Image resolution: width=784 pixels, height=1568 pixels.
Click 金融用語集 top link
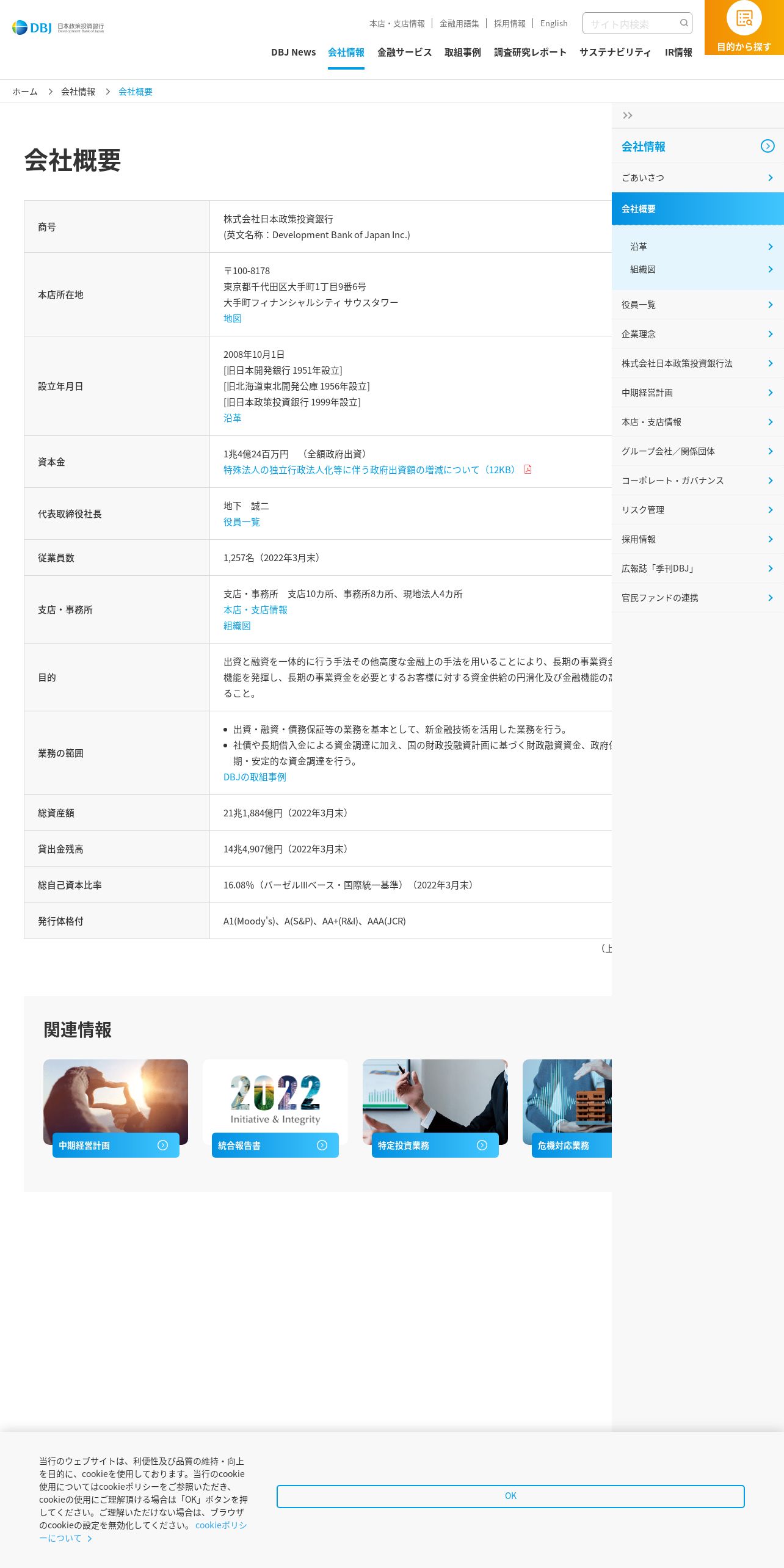(459, 23)
